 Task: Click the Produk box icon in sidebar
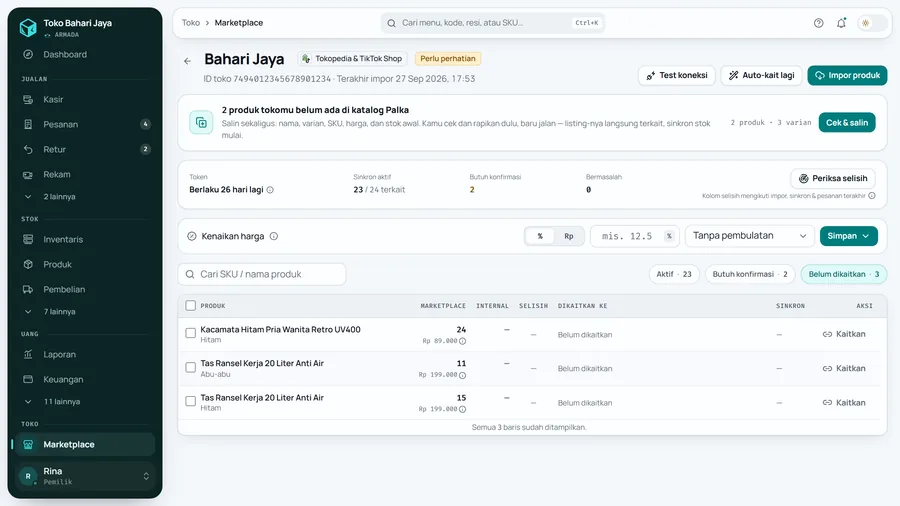tap(28, 264)
